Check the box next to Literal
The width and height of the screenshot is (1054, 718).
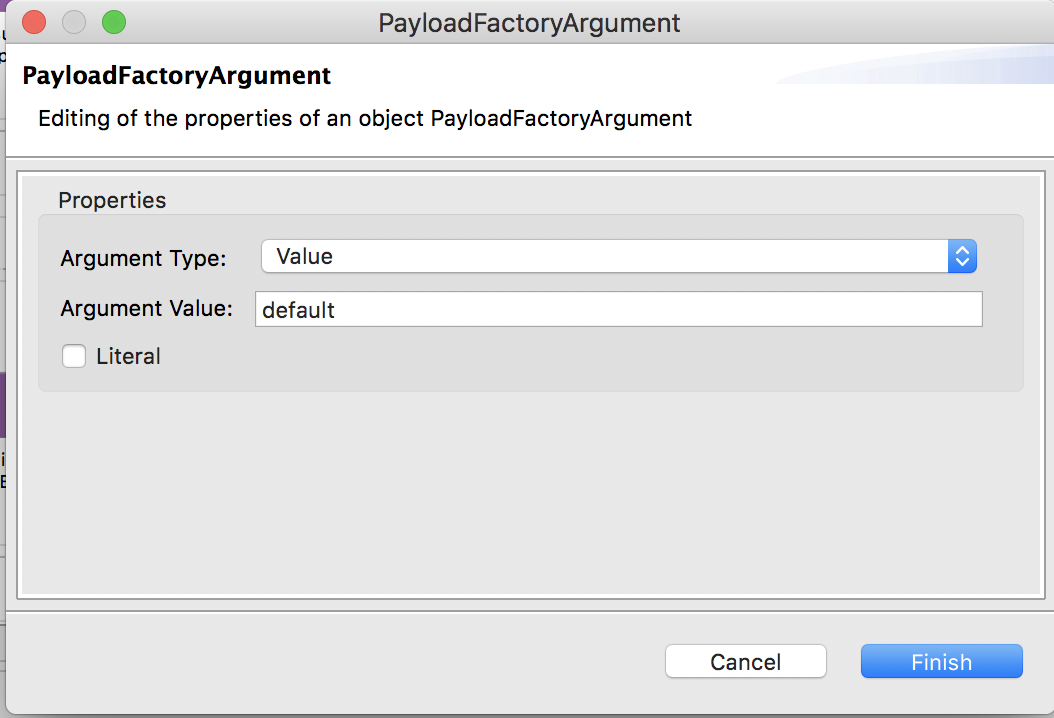tap(74, 356)
